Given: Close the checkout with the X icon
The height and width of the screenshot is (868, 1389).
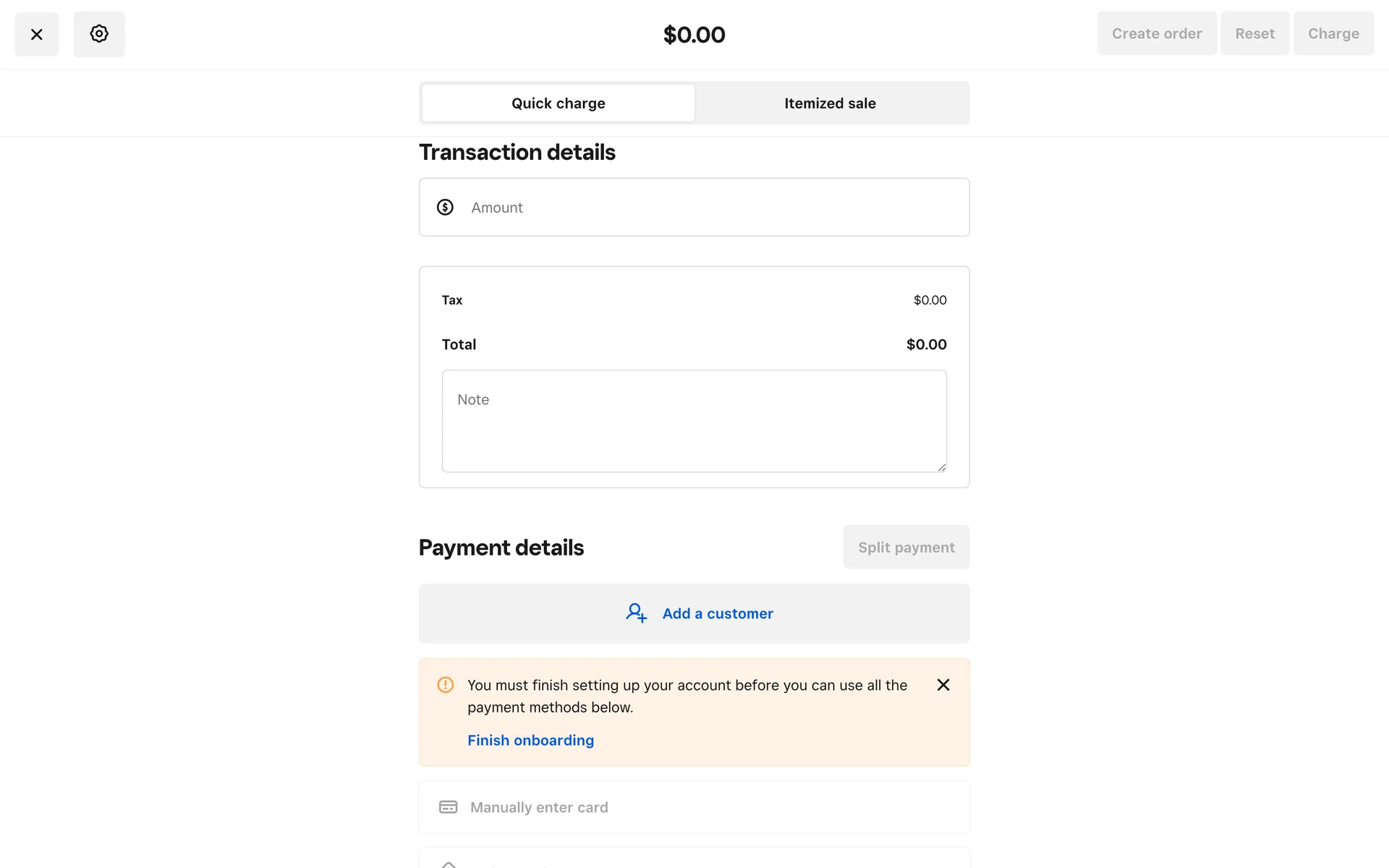Looking at the screenshot, I should click(37, 34).
